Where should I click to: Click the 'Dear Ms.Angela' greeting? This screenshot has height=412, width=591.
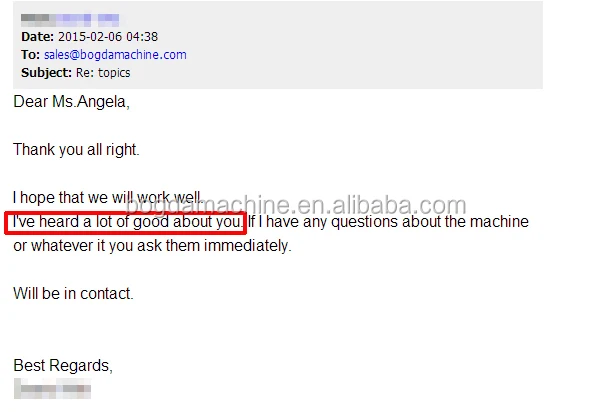(72, 102)
